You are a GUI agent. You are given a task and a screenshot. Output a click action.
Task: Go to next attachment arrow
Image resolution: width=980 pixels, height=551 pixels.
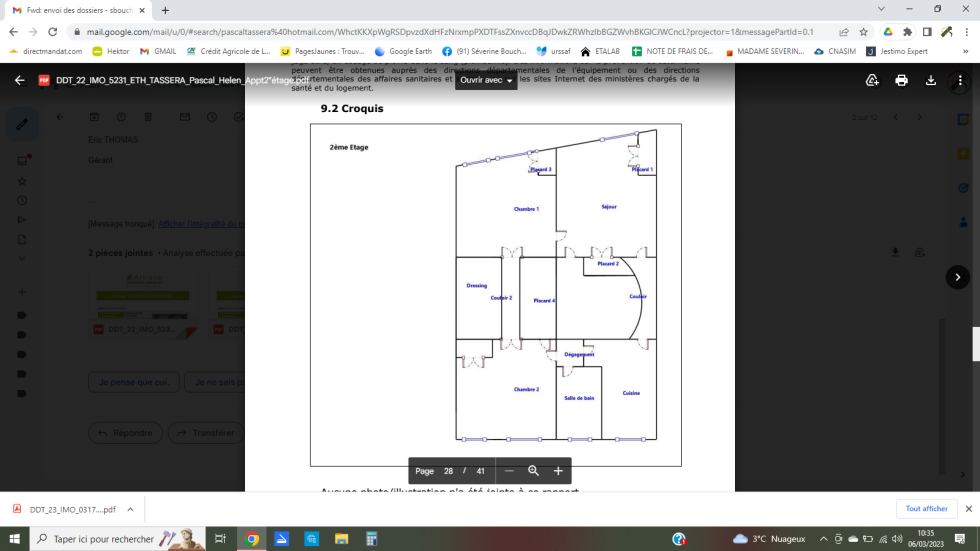click(x=958, y=277)
